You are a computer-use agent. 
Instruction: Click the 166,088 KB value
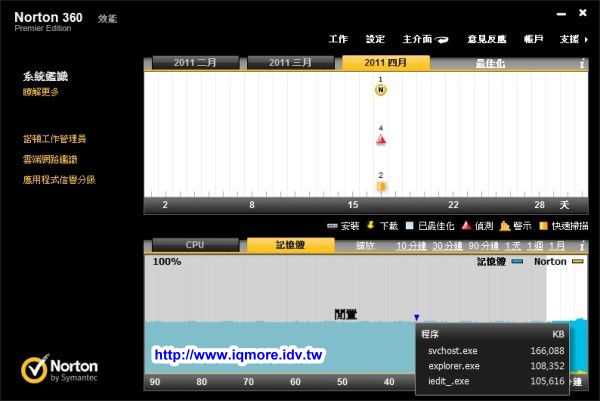point(547,351)
